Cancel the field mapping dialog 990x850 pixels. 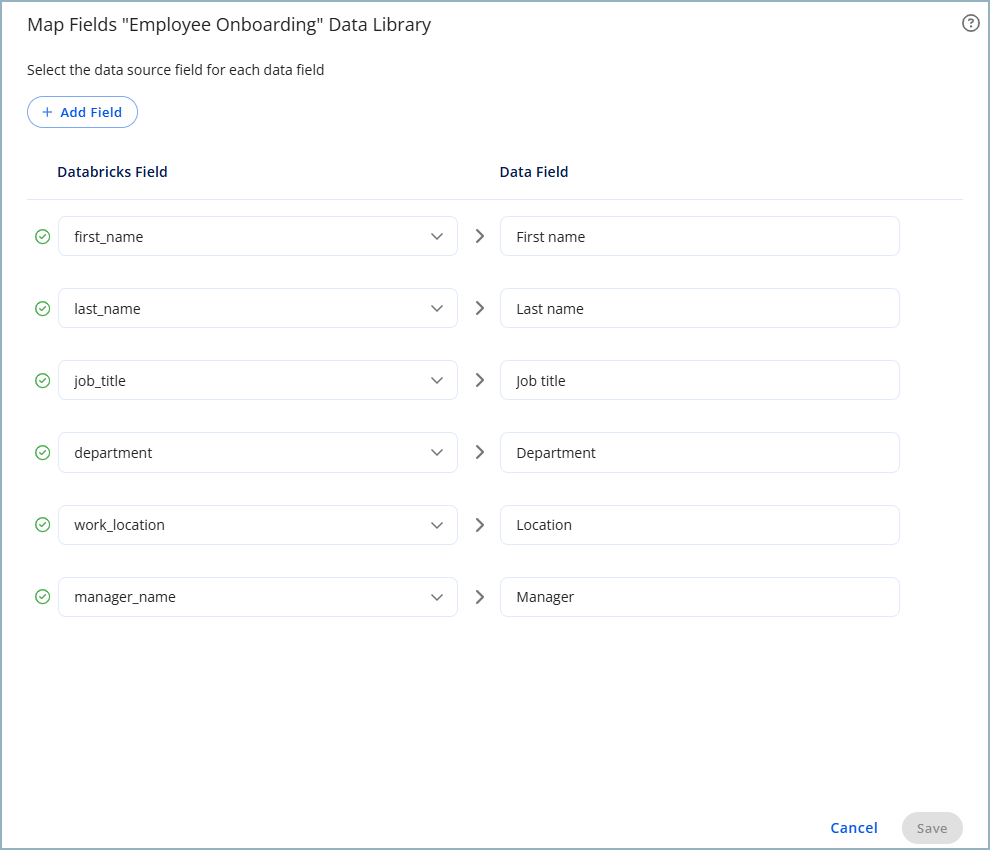point(853,828)
